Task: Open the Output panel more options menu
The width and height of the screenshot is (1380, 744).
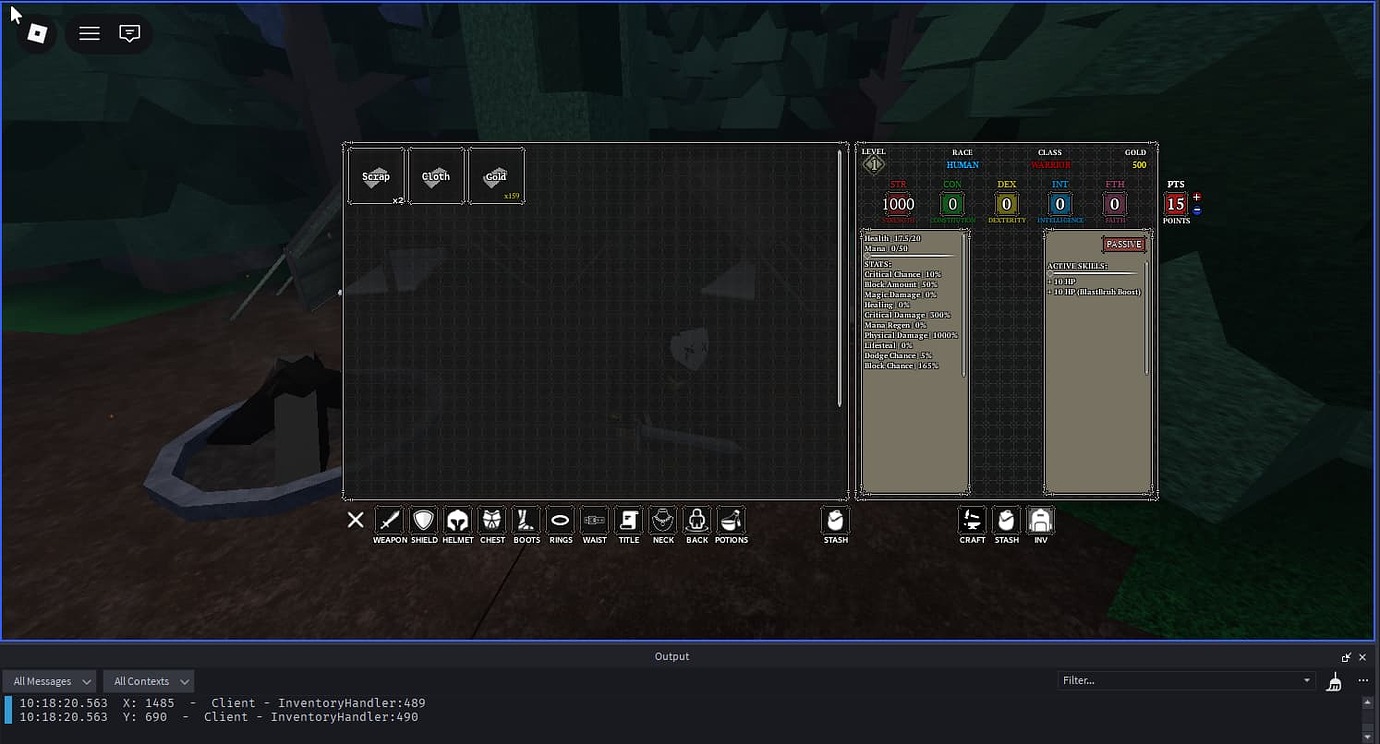Action: tap(1363, 680)
